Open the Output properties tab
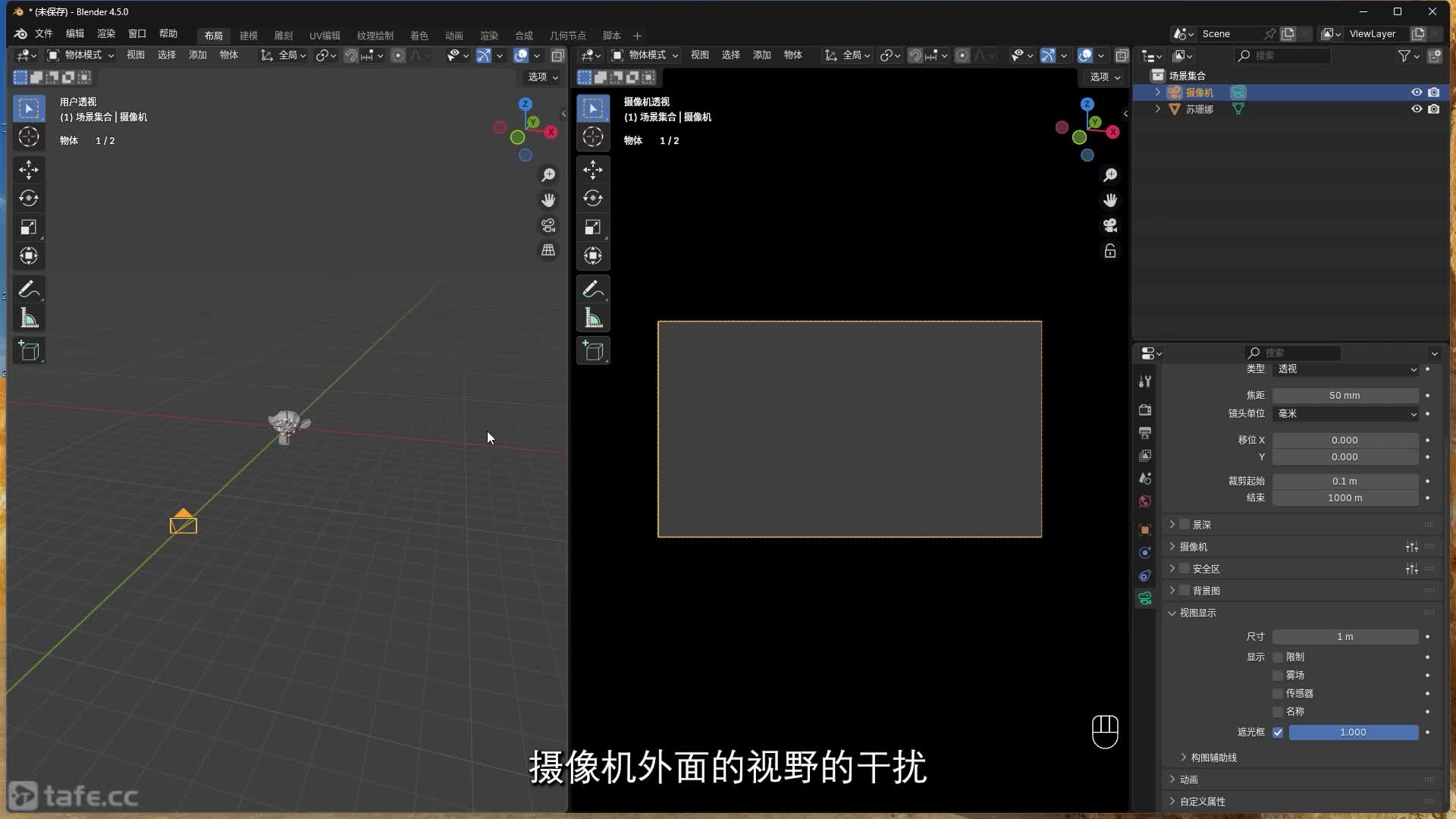The width and height of the screenshot is (1456, 819). pos(1145,433)
